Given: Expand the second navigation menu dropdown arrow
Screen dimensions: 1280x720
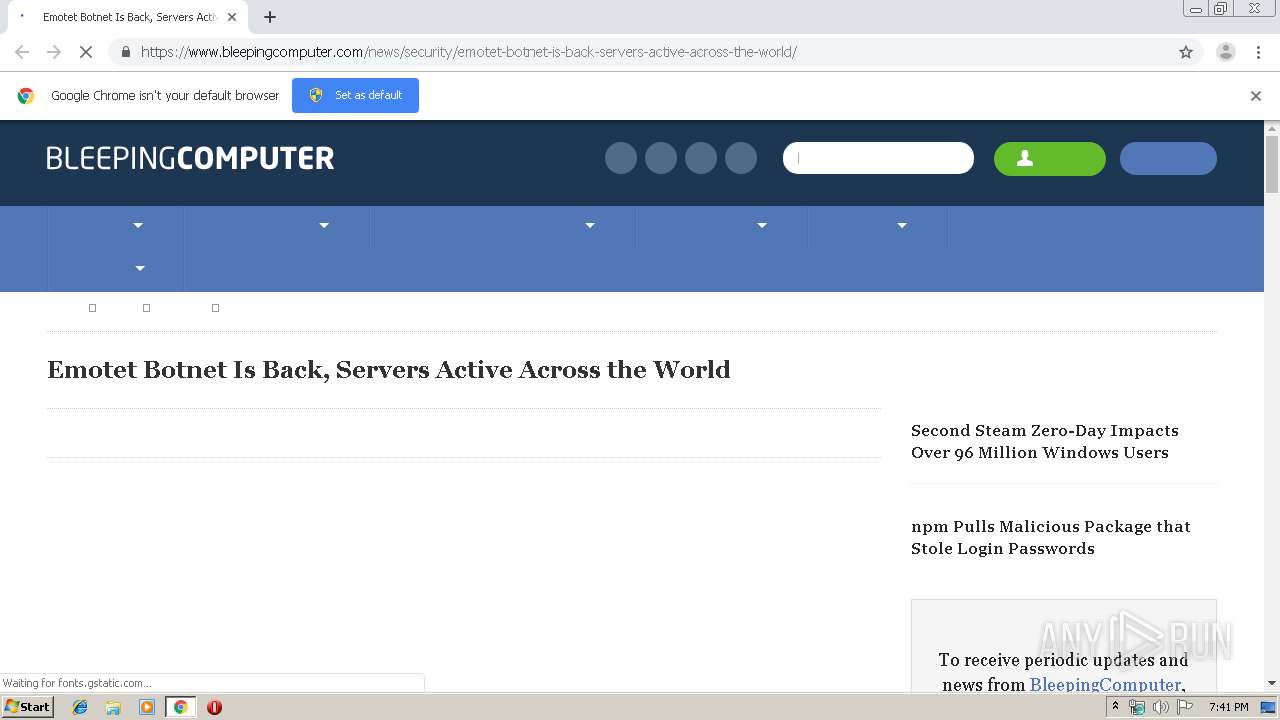Looking at the screenshot, I should (324, 225).
